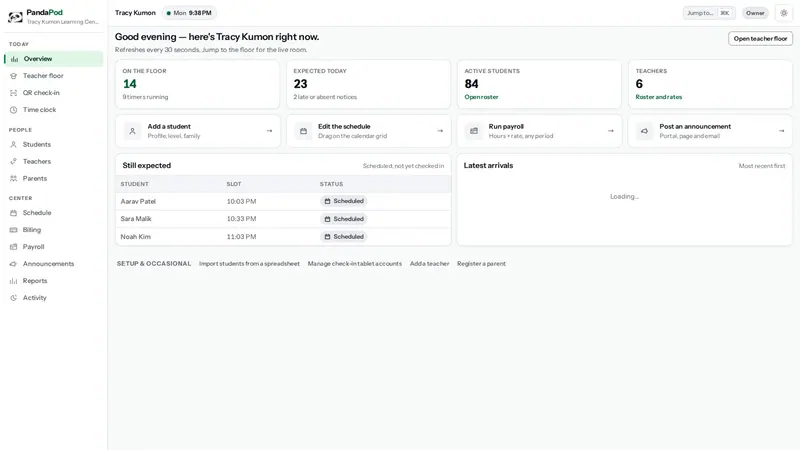Click the Expected today 23 card
This screenshot has height=450, width=800.
point(368,84)
